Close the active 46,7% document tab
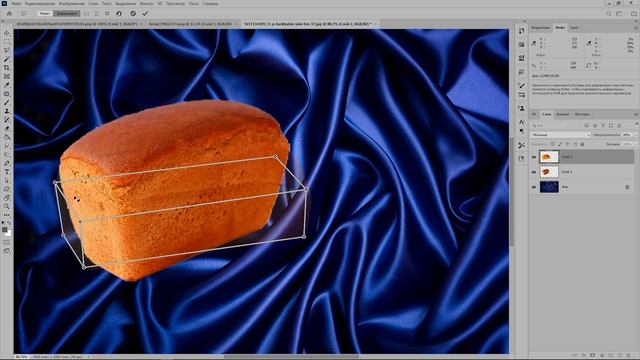 tap(375, 24)
